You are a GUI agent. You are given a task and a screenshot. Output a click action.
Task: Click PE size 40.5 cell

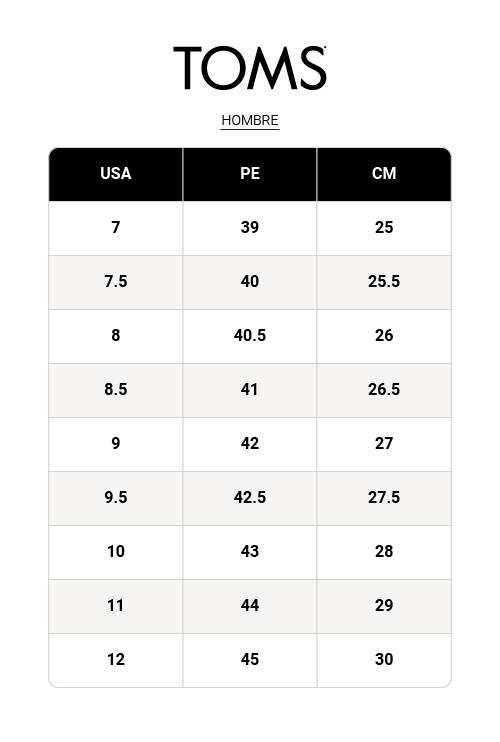tap(250, 336)
